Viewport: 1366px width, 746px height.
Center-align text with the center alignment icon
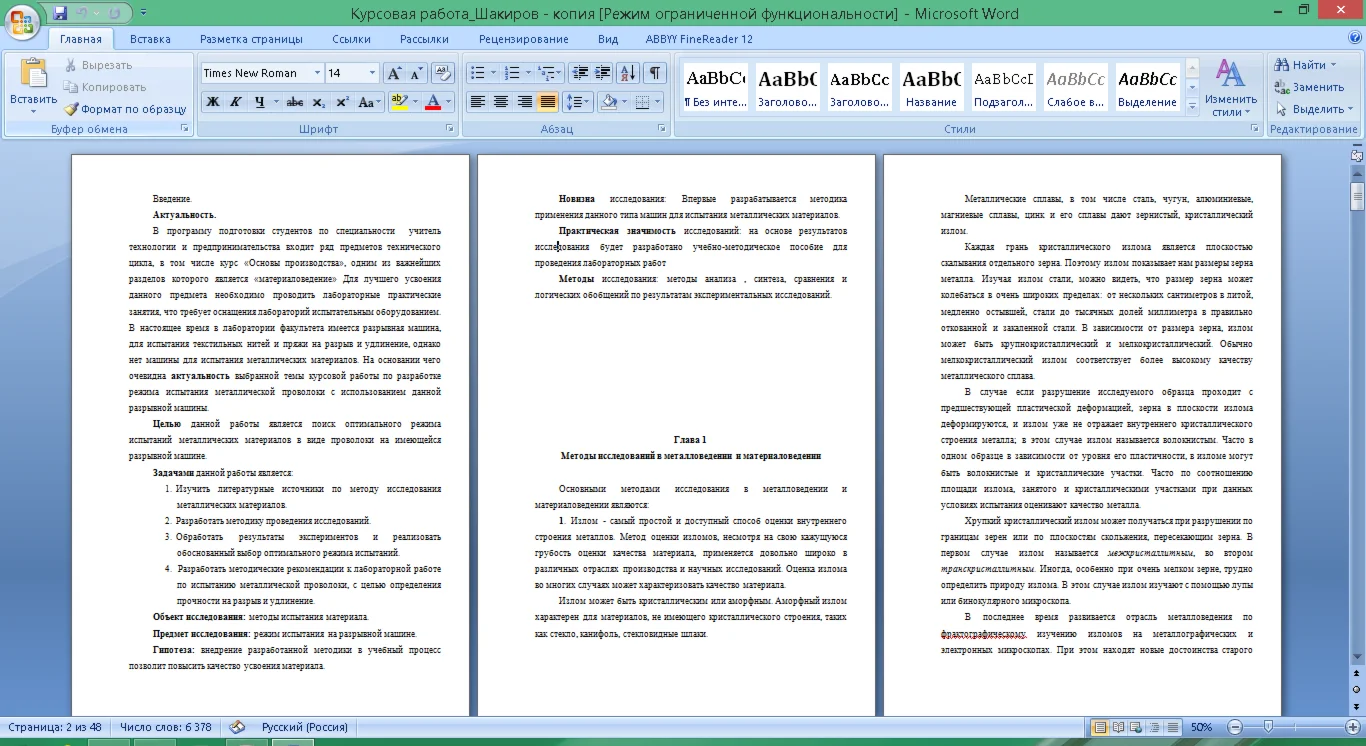click(501, 102)
